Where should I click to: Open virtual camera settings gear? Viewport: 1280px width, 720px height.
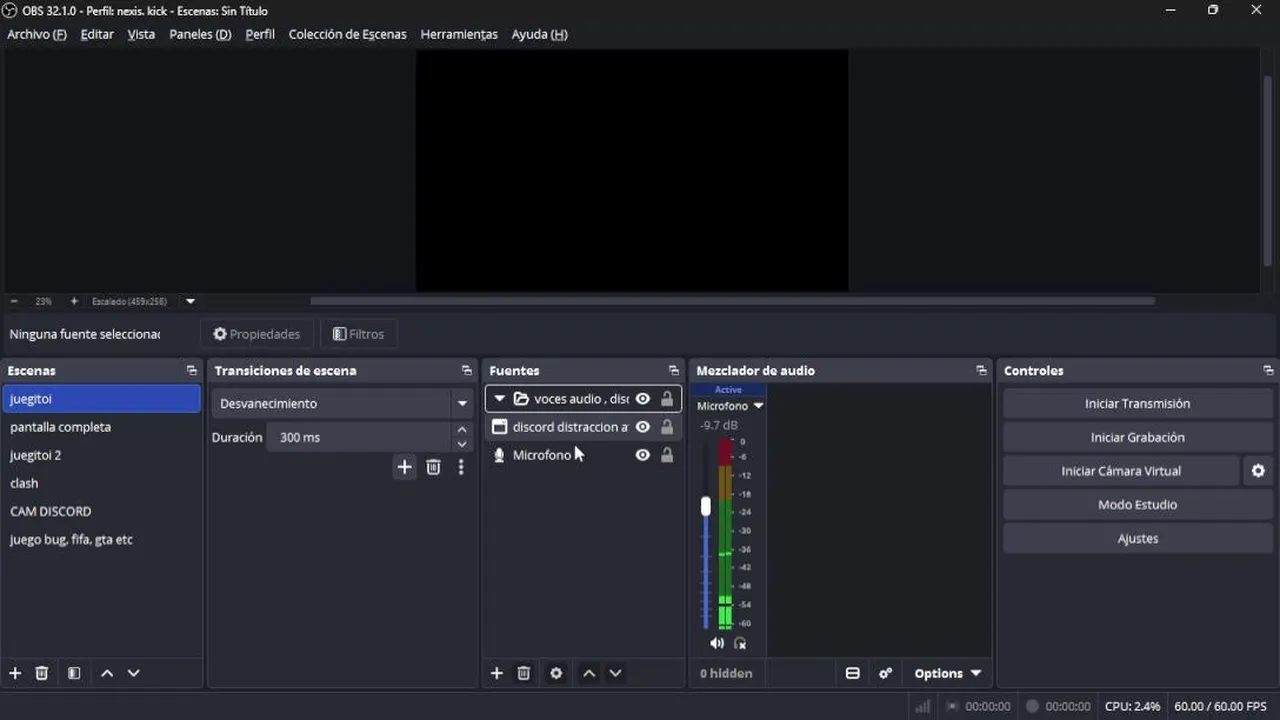click(1258, 471)
